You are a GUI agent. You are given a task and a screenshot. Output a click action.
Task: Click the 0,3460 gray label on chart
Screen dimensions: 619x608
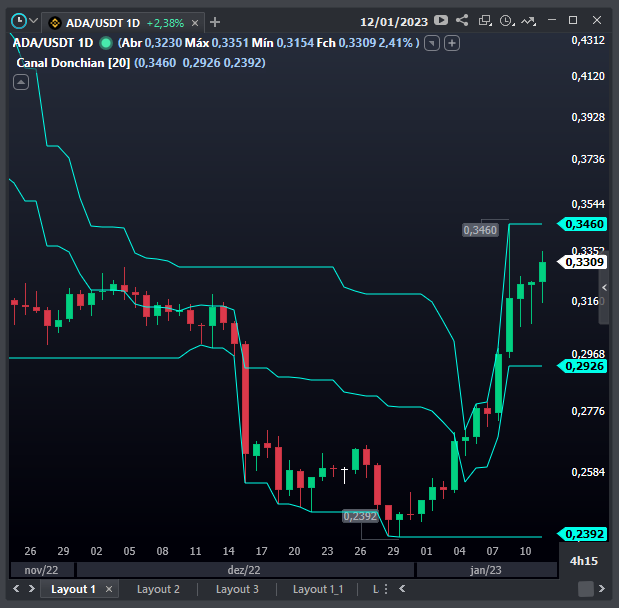(480, 230)
